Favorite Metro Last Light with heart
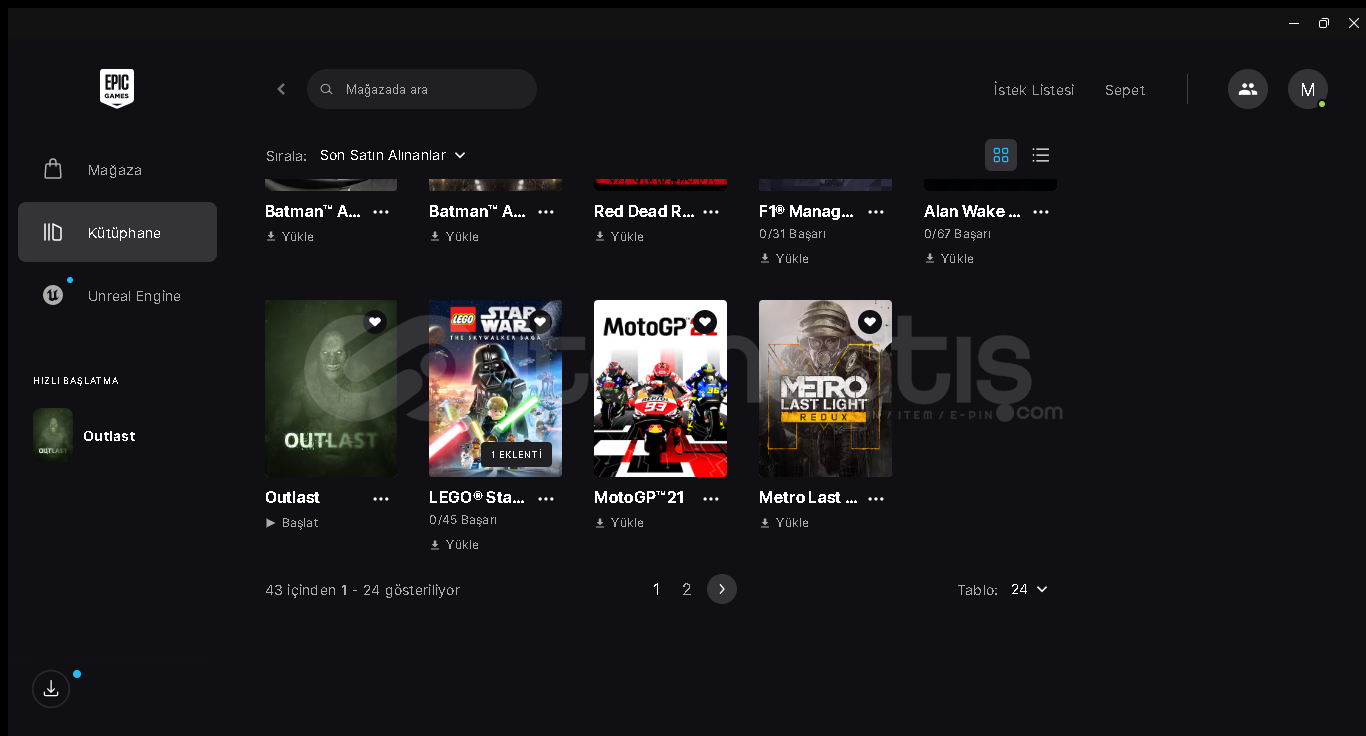 coord(870,322)
